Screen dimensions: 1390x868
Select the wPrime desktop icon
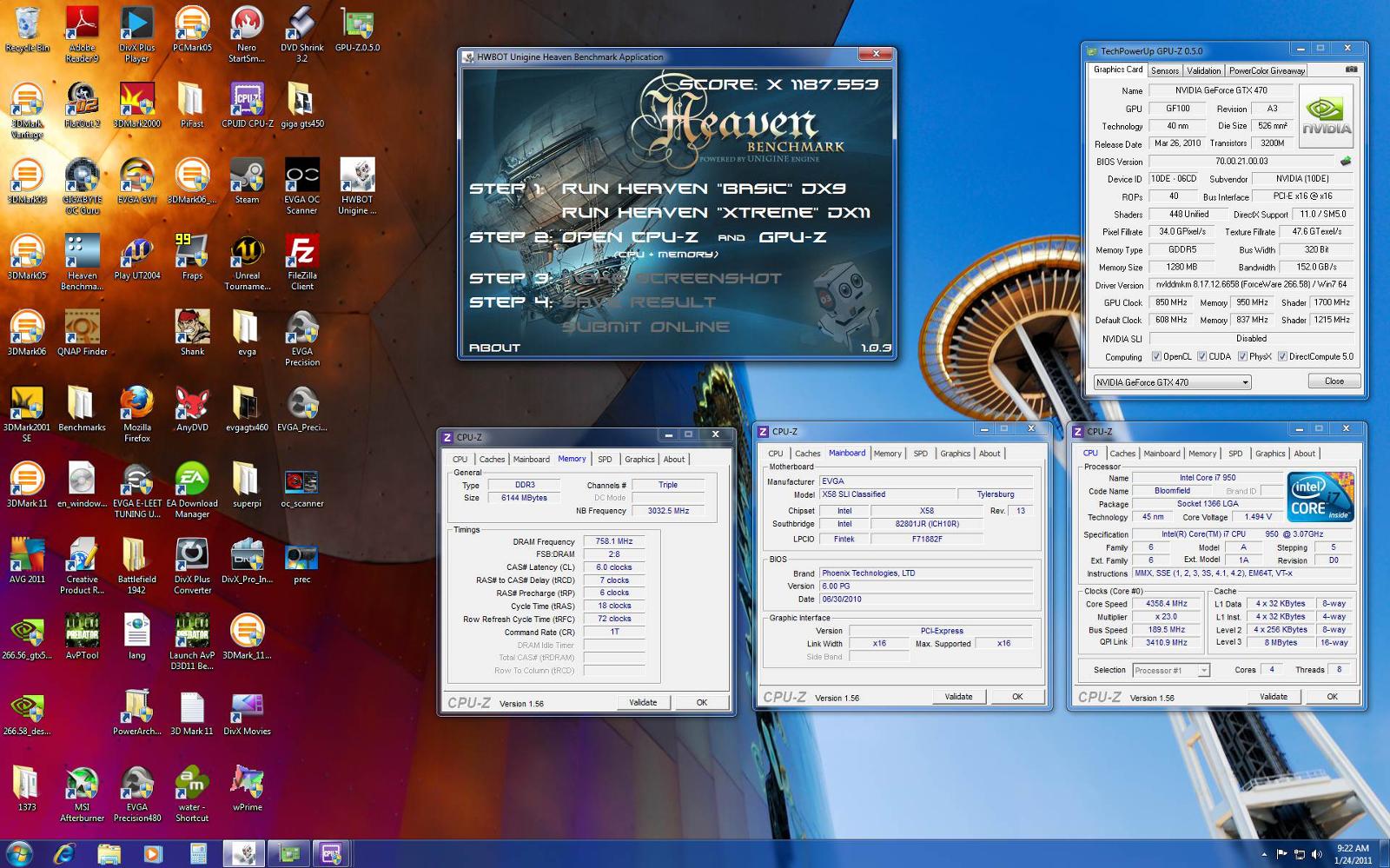[247, 789]
